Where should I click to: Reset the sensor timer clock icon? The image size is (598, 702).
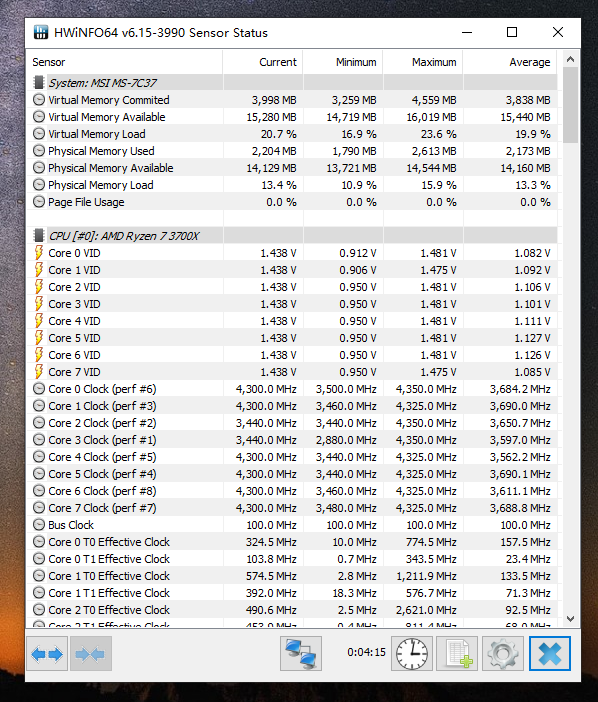point(411,654)
